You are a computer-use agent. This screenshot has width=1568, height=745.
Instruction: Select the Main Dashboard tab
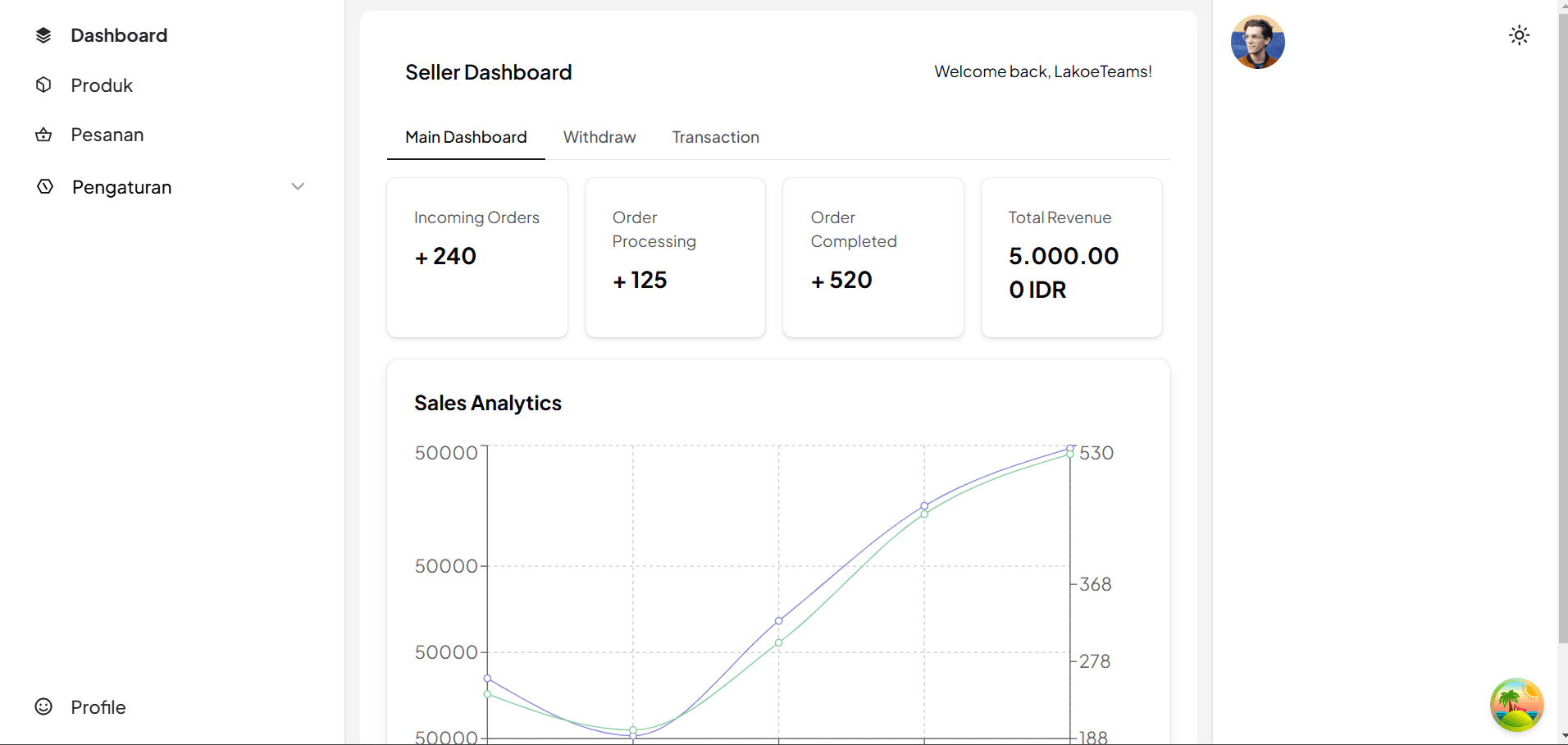pyautogui.click(x=466, y=137)
